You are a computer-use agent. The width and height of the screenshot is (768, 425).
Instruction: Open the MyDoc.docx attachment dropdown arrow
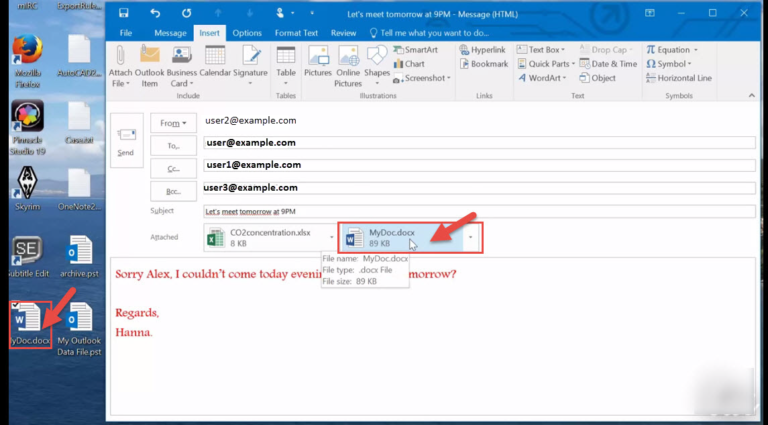coord(470,237)
